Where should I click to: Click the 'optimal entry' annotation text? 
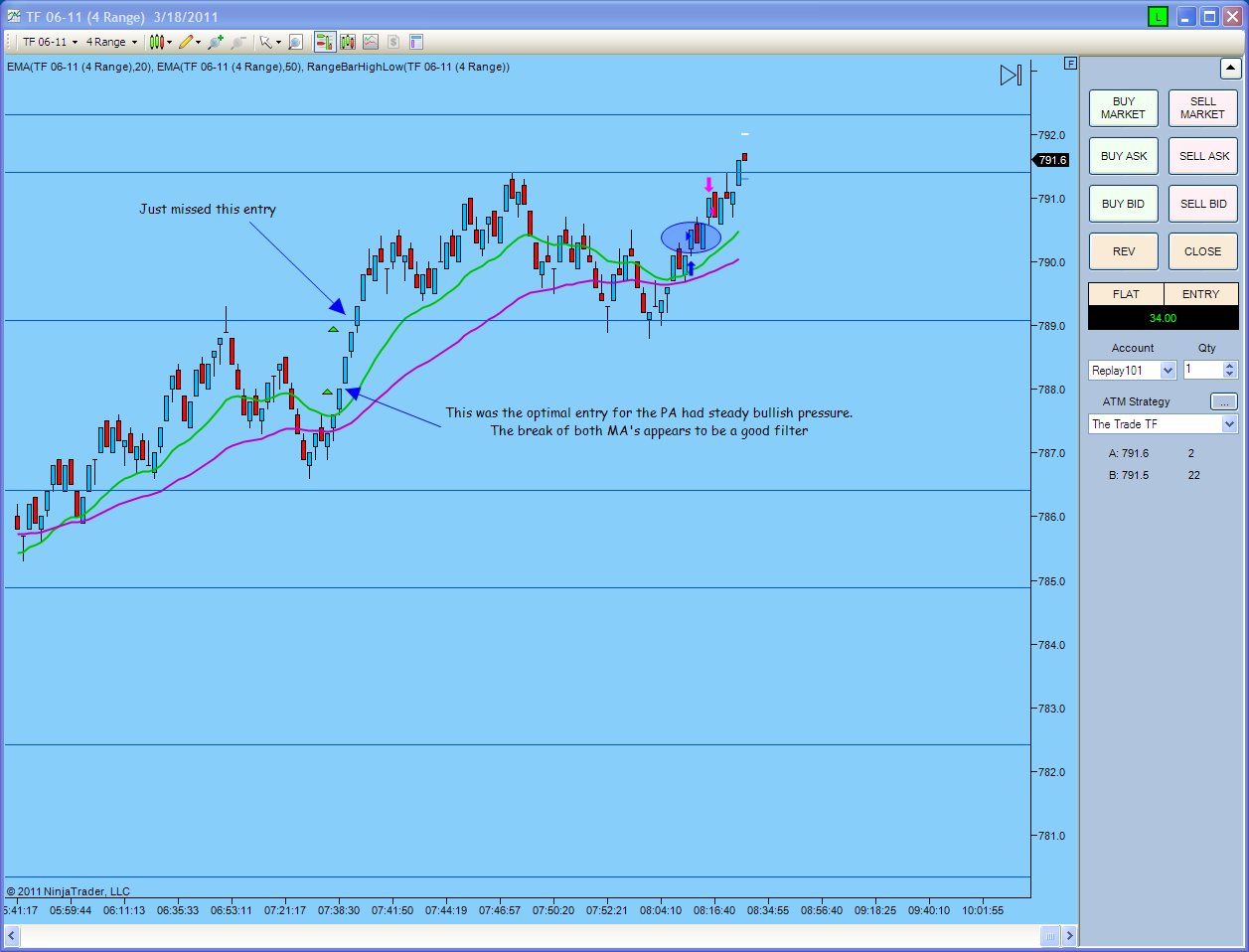point(649,421)
